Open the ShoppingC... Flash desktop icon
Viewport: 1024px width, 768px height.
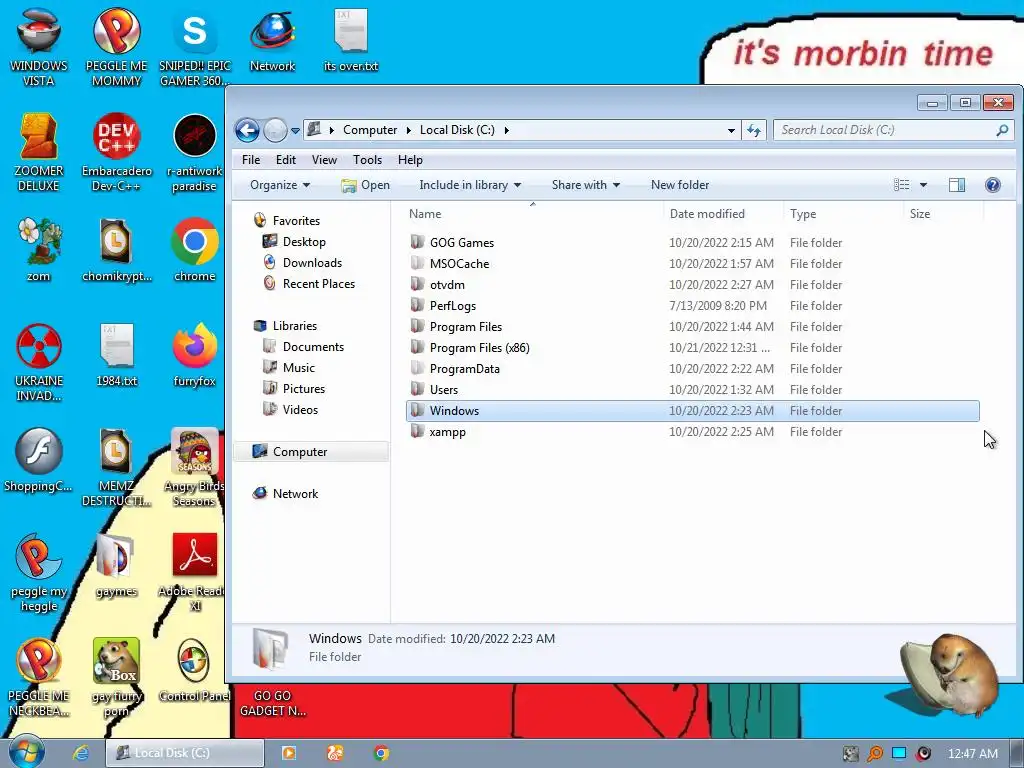[x=39, y=460]
